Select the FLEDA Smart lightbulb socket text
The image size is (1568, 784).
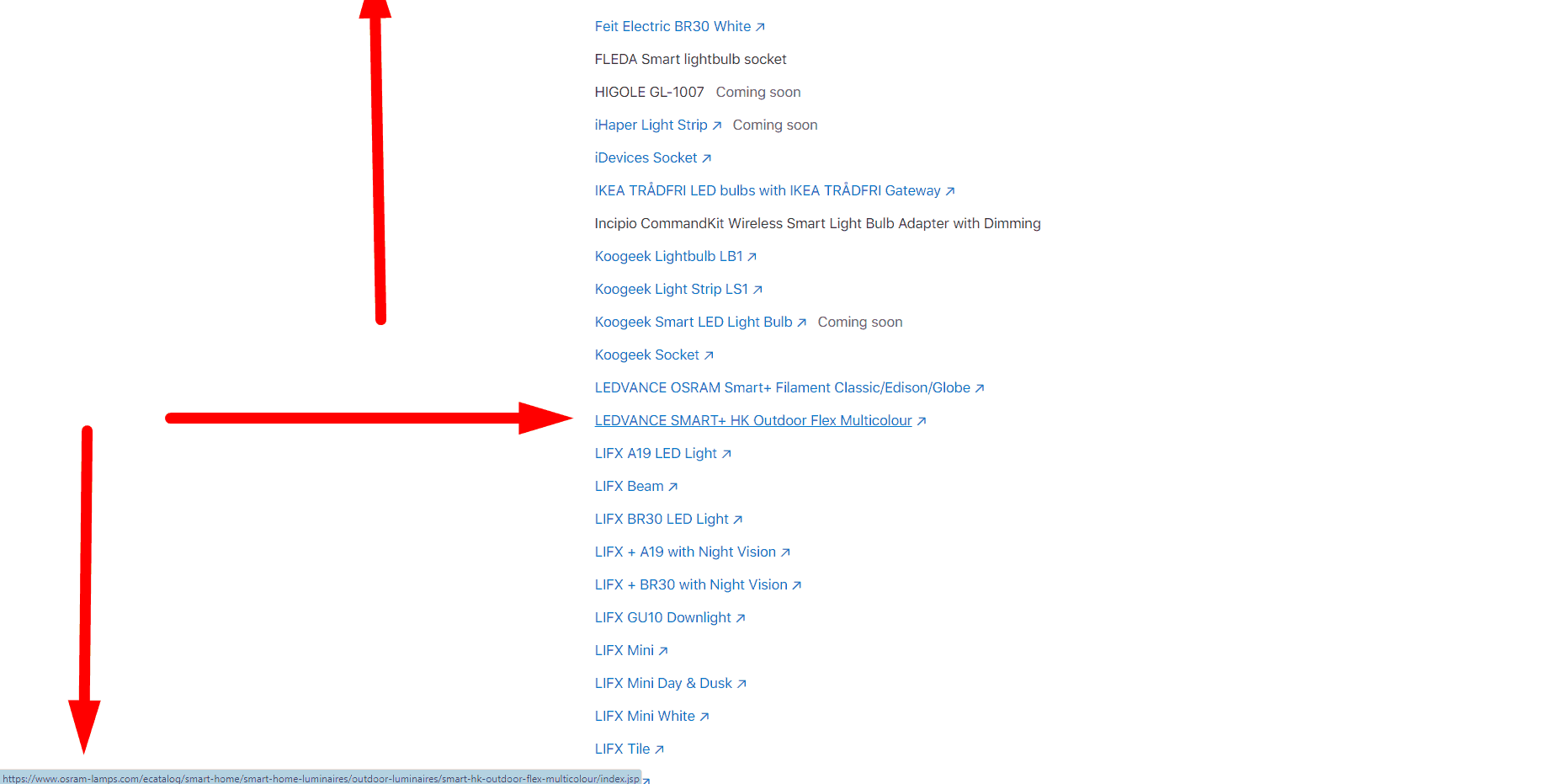pyautogui.click(x=690, y=59)
